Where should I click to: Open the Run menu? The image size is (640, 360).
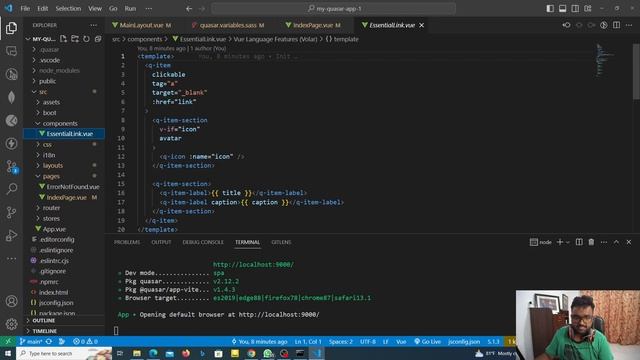pos(130,9)
